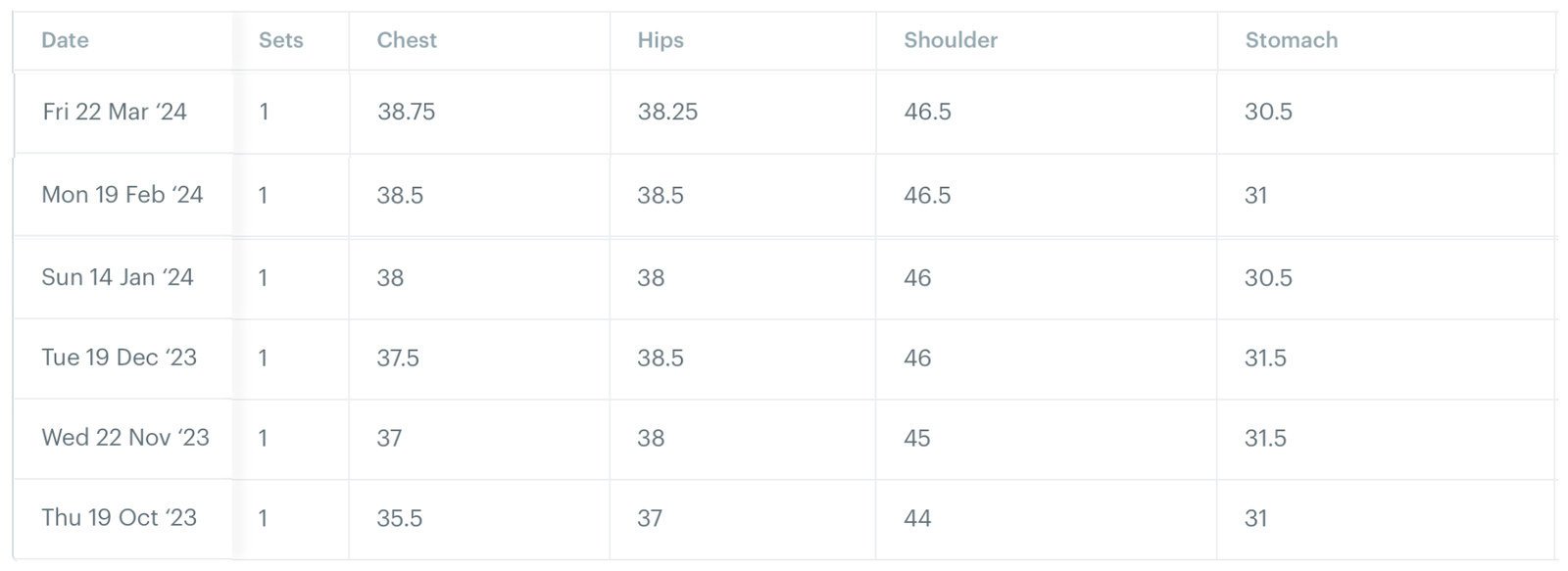Click the Sets column header
Screen dimensions: 1568x571
pyautogui.click(x=280, y=40)
